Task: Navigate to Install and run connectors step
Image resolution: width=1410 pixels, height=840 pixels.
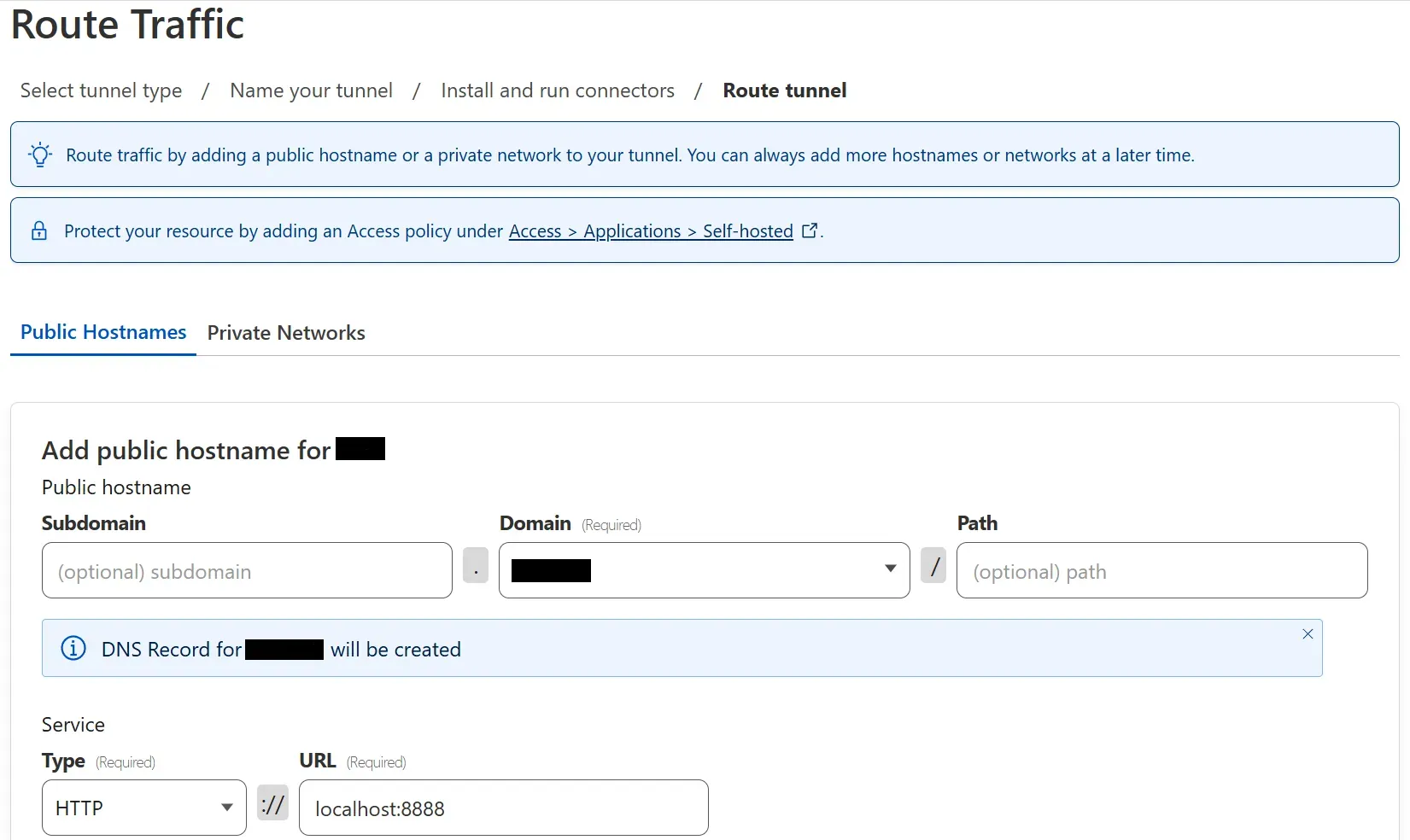Action: click(557, 90)
